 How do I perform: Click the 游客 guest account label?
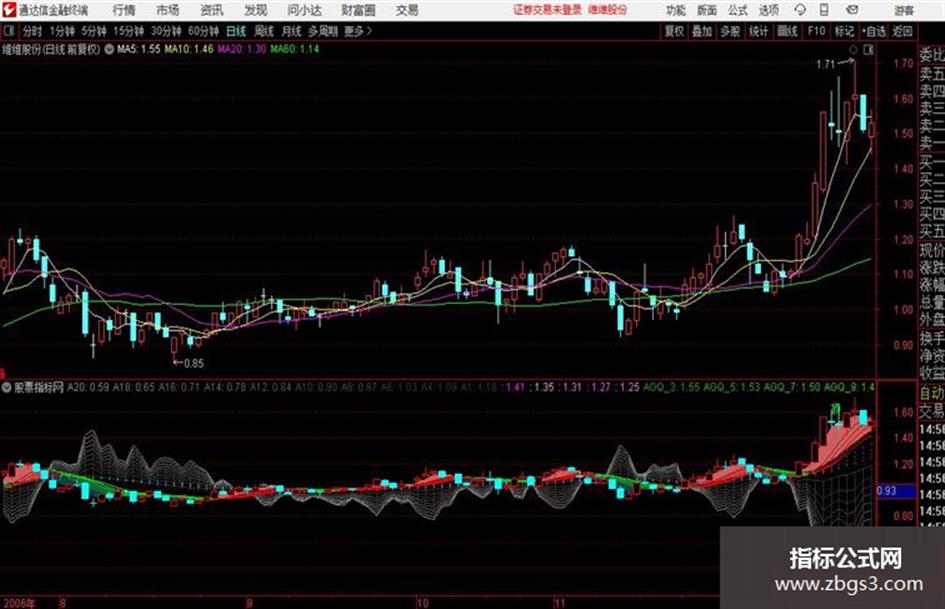pos(904,10)
